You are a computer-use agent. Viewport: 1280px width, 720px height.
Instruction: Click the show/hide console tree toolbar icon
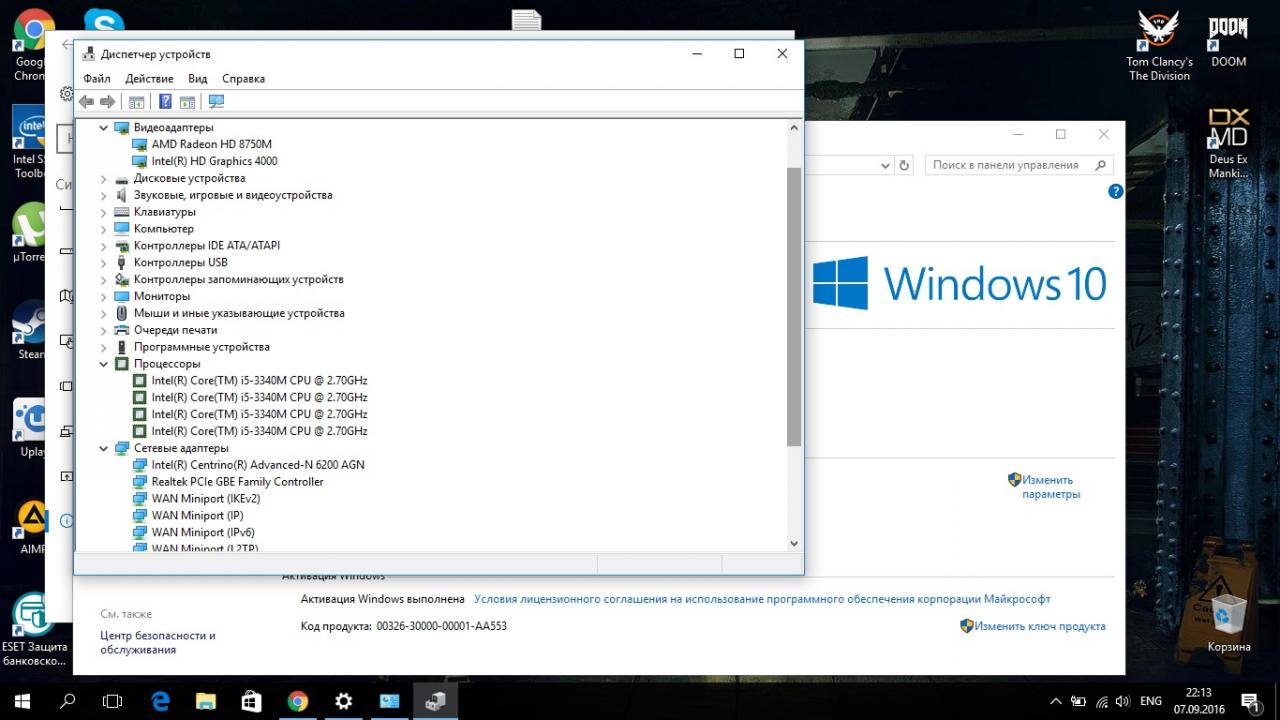coord(137,102)
